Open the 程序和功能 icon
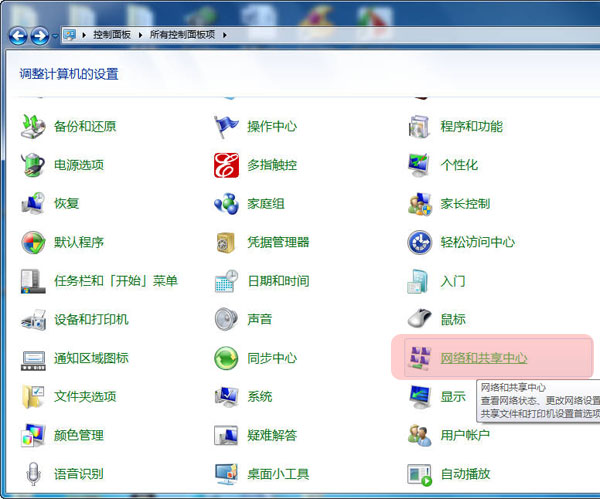 tap(420, 126)
